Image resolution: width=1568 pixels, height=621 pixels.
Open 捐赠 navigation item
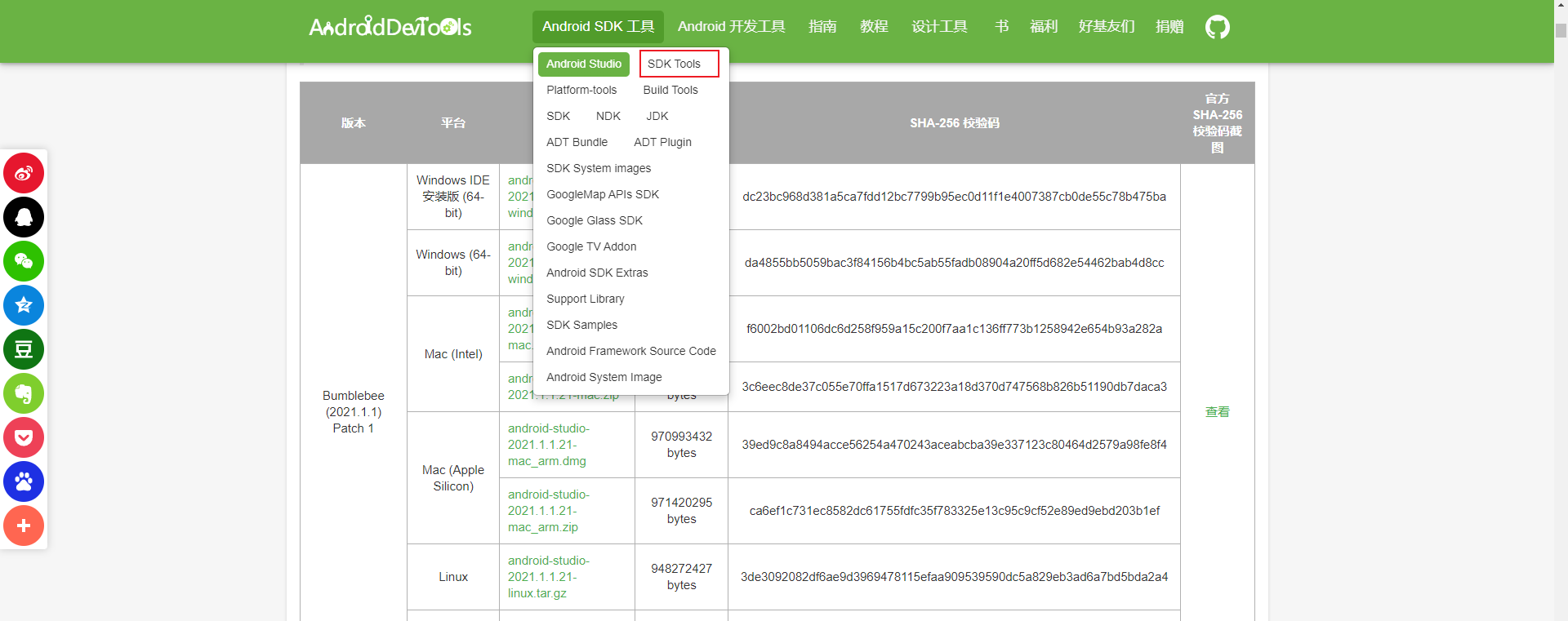coord(1169,27)
